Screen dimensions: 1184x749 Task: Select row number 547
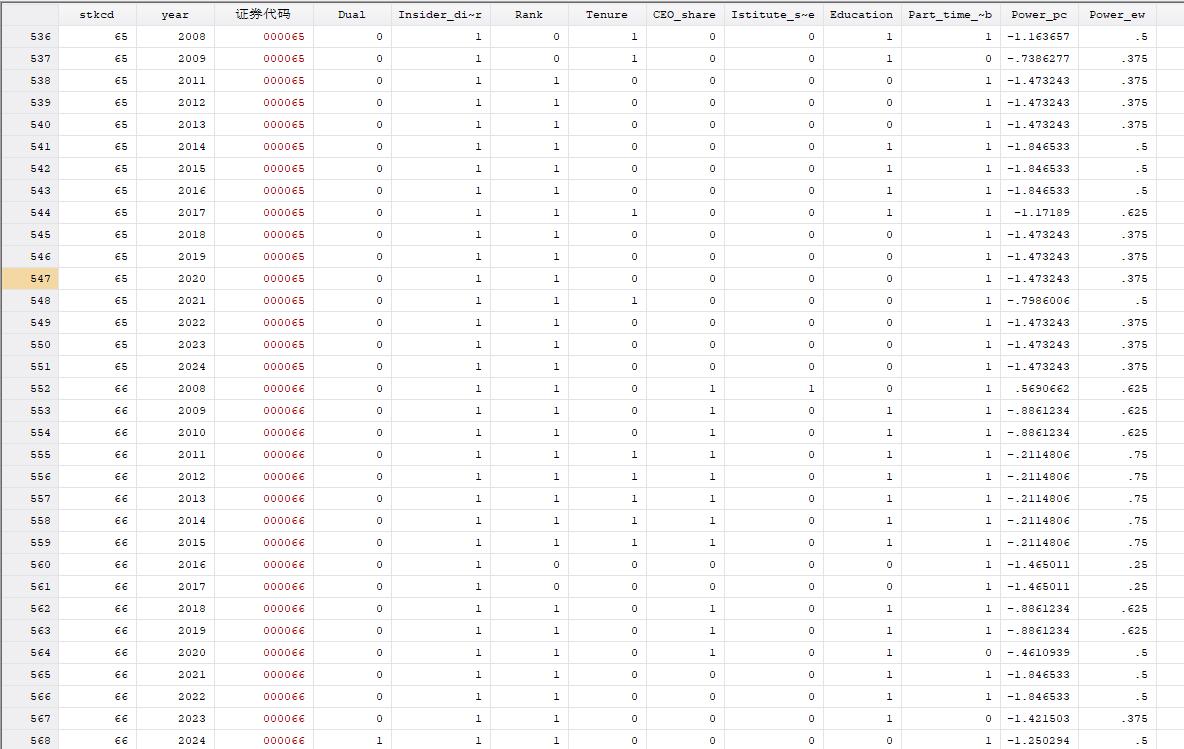pos(30,279)
